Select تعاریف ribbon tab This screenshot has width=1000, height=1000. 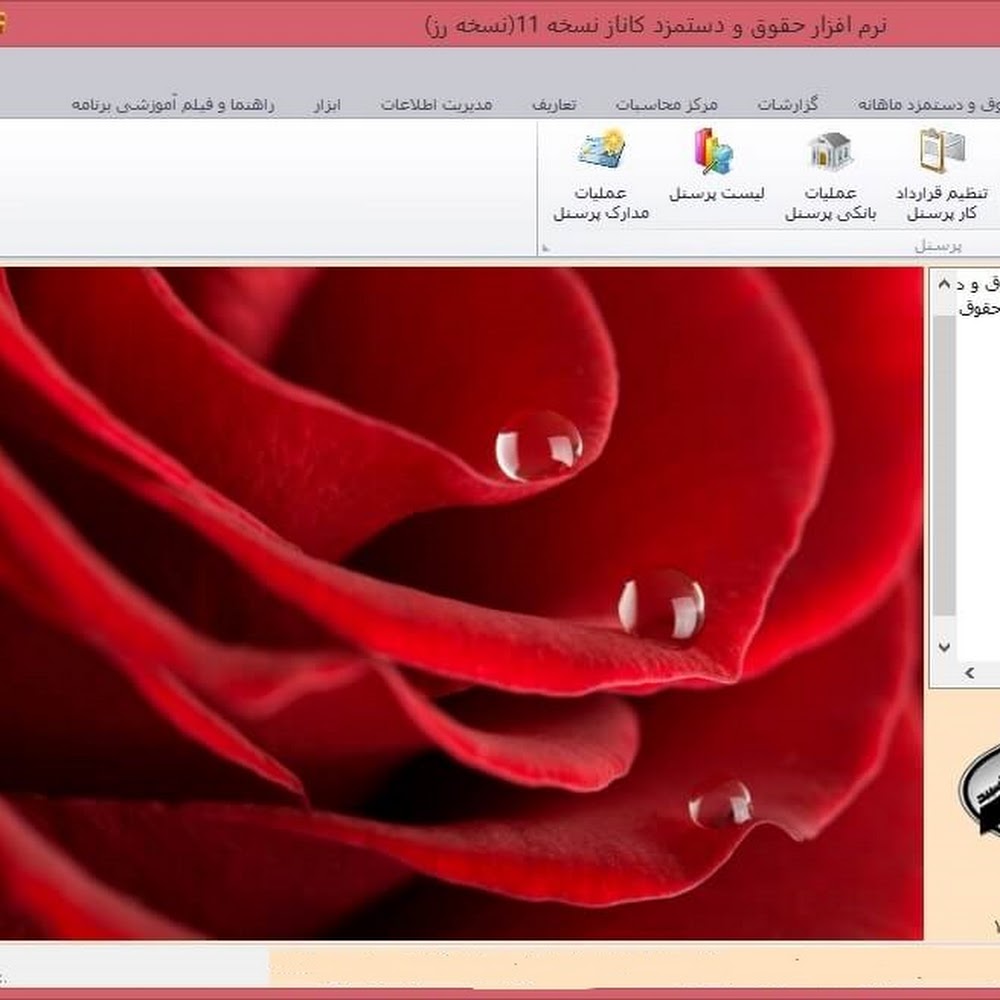click(554, 105)
